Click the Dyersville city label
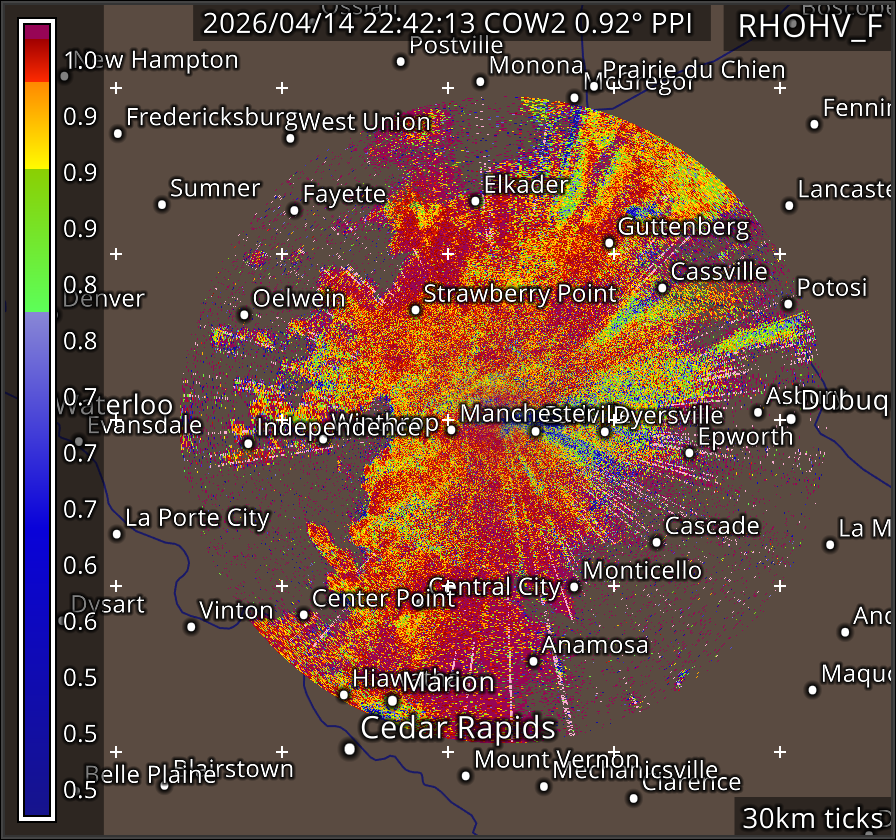Image resolution: width=896 pixels, height=840 pixels. pyautogui.click(x=666, y=415)
